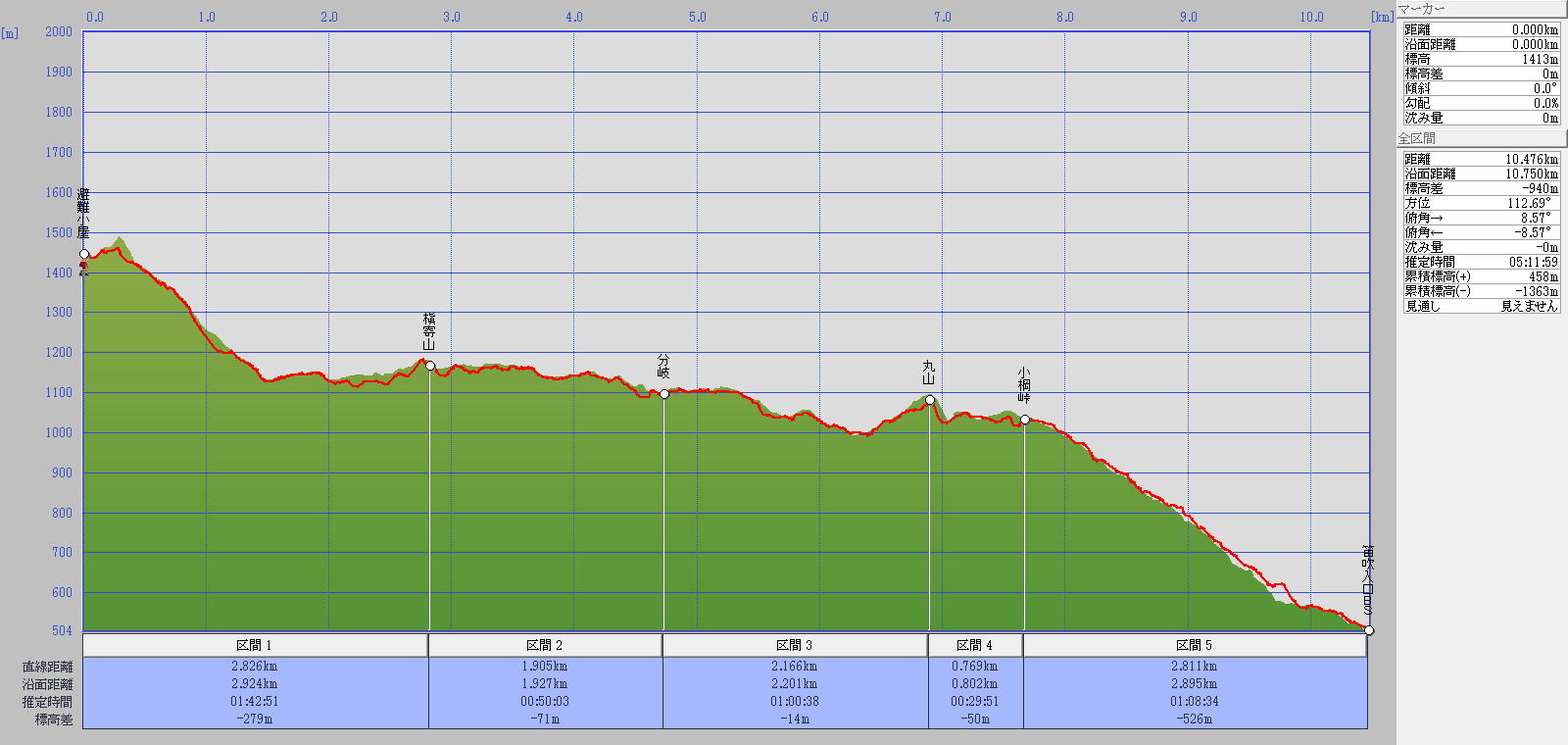This screenshot has height=745, width=1568.
Task: Select the end point marker at 笹吹入口BS
Action: pos(1369,630)
